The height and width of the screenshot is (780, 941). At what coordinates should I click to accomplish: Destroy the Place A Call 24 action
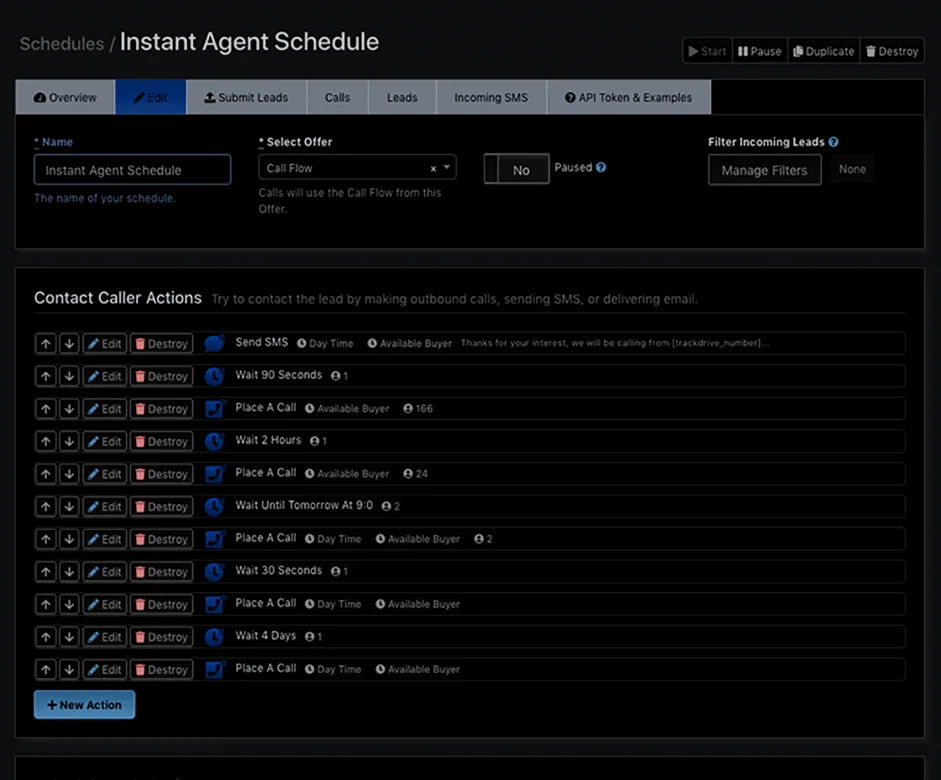click(x=161, y=474)
